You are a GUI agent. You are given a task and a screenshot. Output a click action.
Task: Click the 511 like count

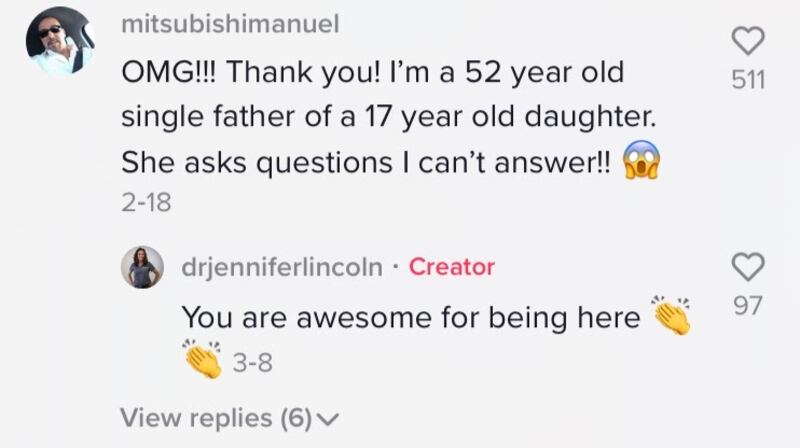pyautogui.click(x=748, y=79)
